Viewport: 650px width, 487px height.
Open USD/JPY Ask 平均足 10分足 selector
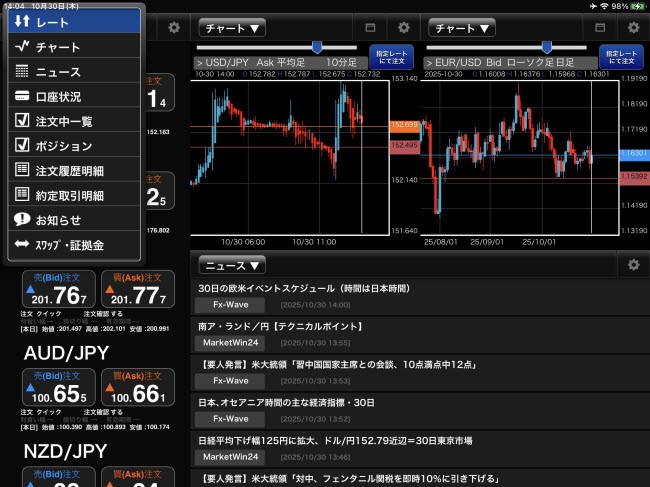pos(281,63)
